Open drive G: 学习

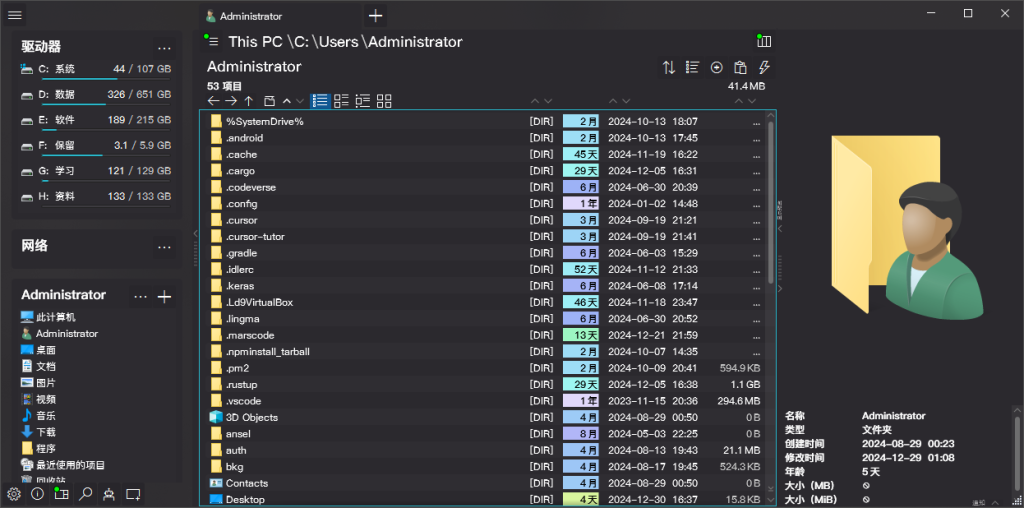pos(95,172)
